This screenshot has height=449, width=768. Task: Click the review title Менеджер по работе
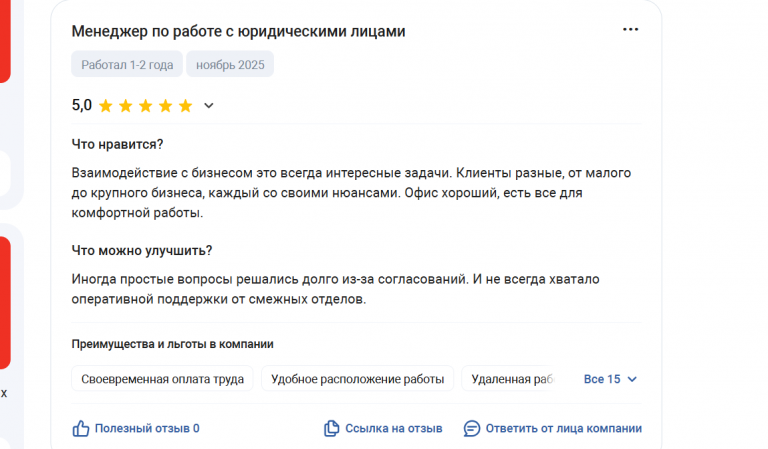point(238,31)
